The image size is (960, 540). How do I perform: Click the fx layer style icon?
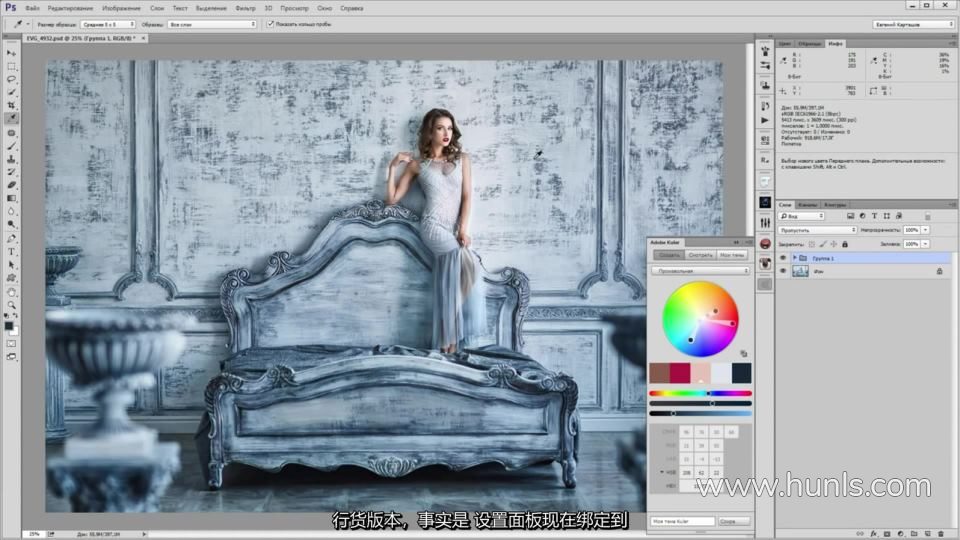click(x=874, y=533)
